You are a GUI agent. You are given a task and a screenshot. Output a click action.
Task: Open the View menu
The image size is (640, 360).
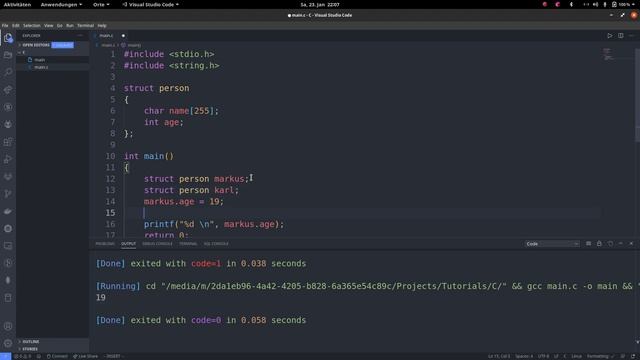tap(49, 25)
